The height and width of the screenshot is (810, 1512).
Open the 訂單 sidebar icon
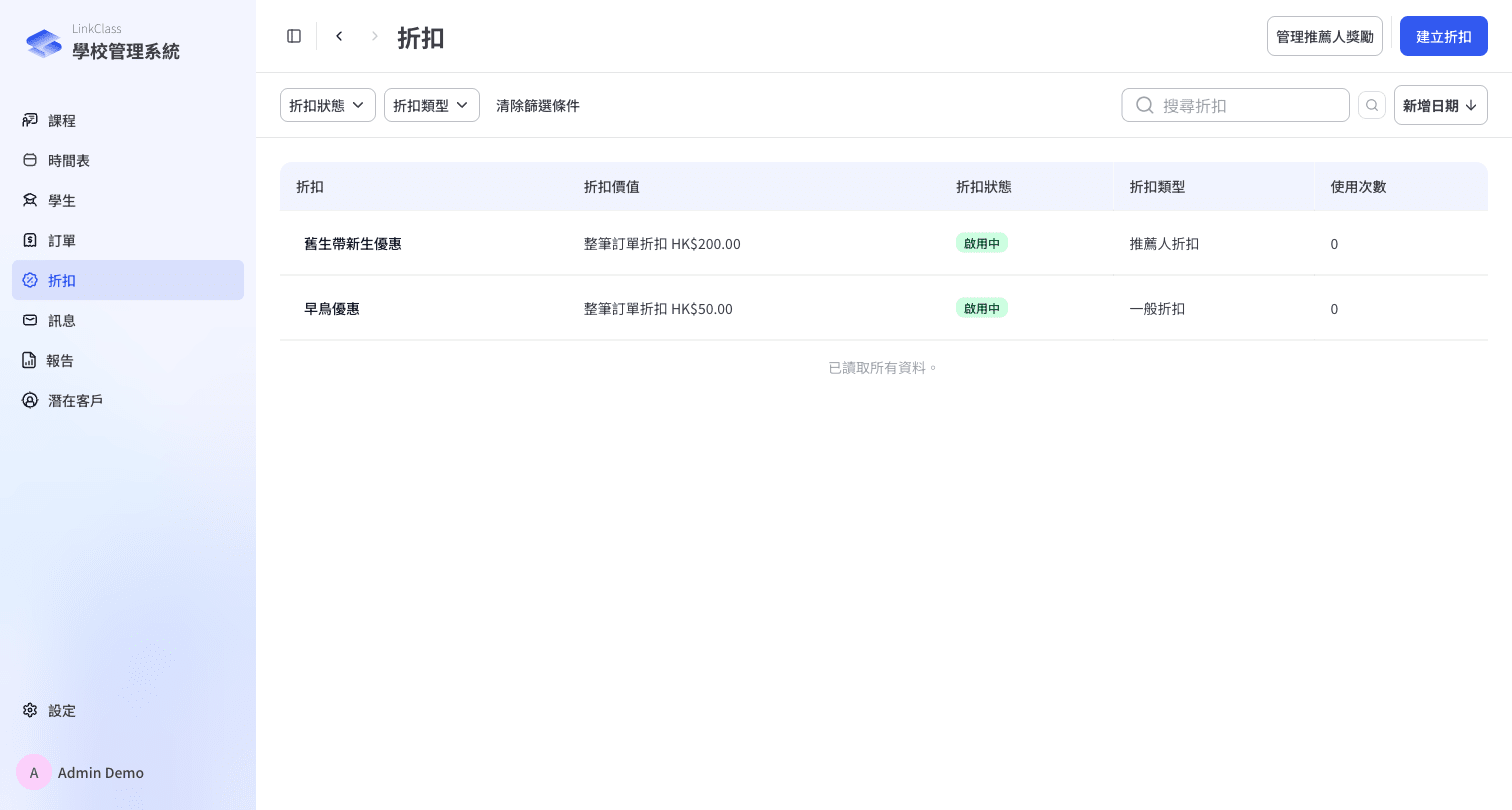30,240
